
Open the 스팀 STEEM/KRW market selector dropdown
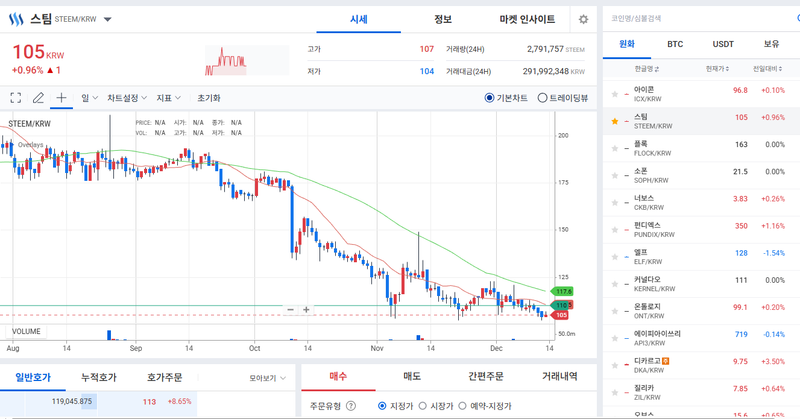point(107,19)
